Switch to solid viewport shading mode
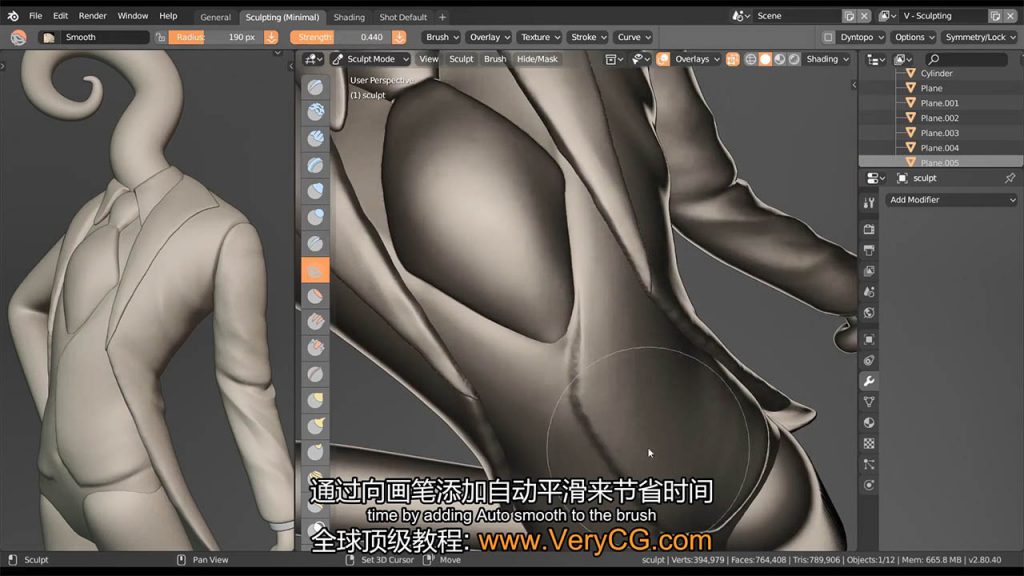The width and height of the screenshot is (1024, 576). pos(765,59)
